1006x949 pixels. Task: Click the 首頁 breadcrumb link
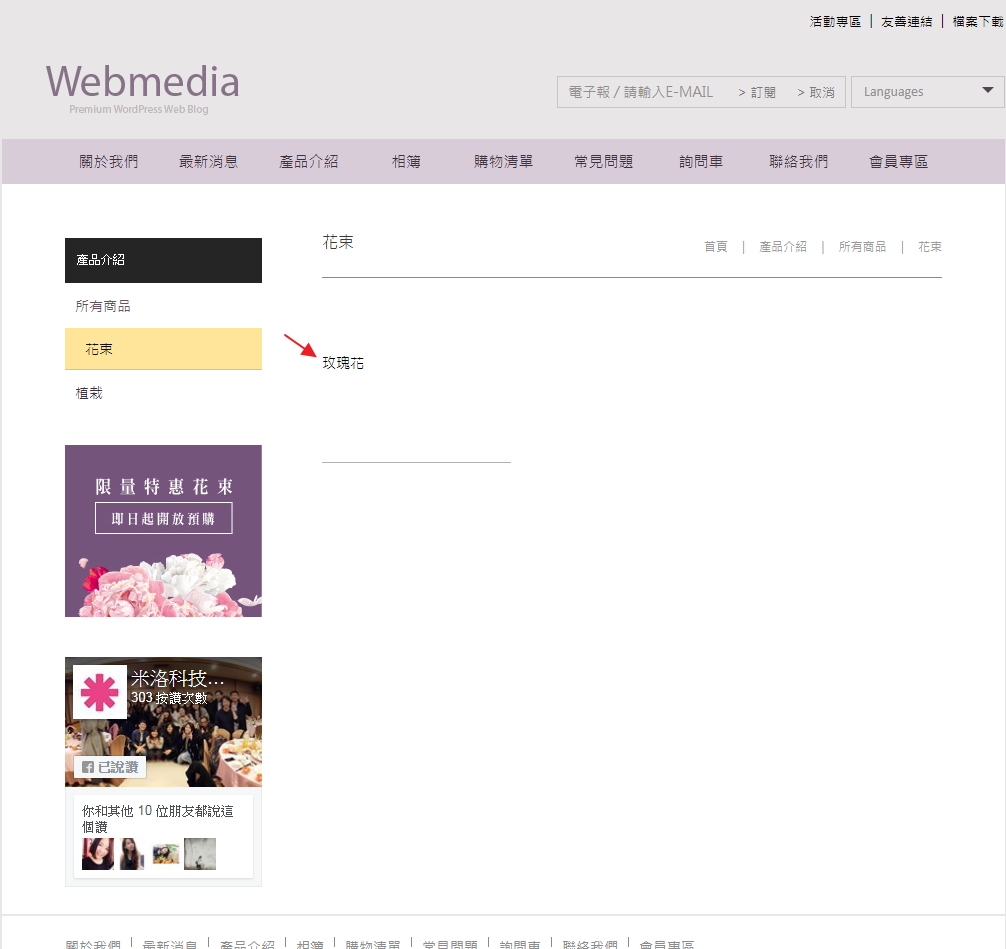(716, 246)
